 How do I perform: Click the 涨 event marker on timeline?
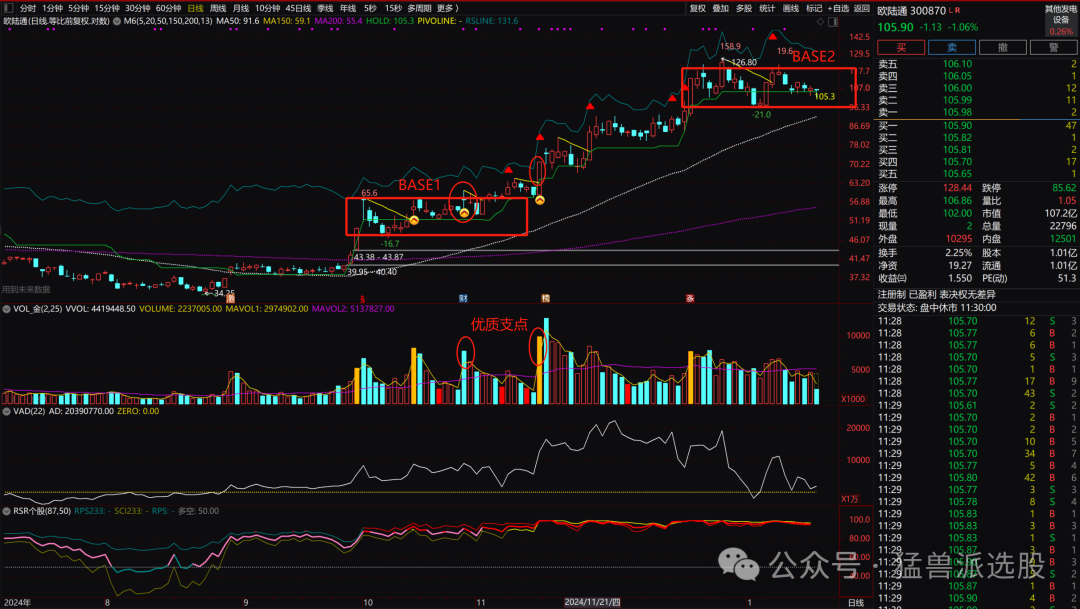coord(689,298)
